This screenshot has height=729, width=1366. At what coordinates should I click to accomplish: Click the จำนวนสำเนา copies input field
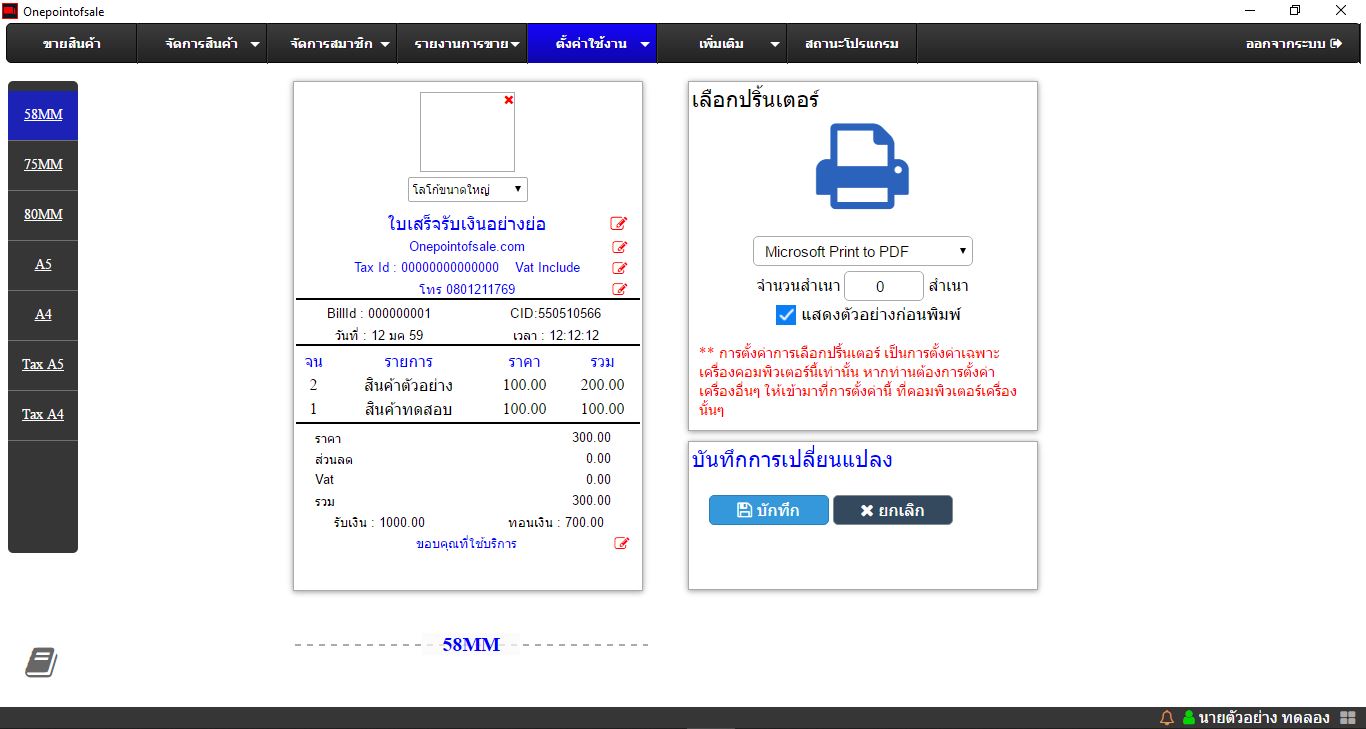click(883, 286)
